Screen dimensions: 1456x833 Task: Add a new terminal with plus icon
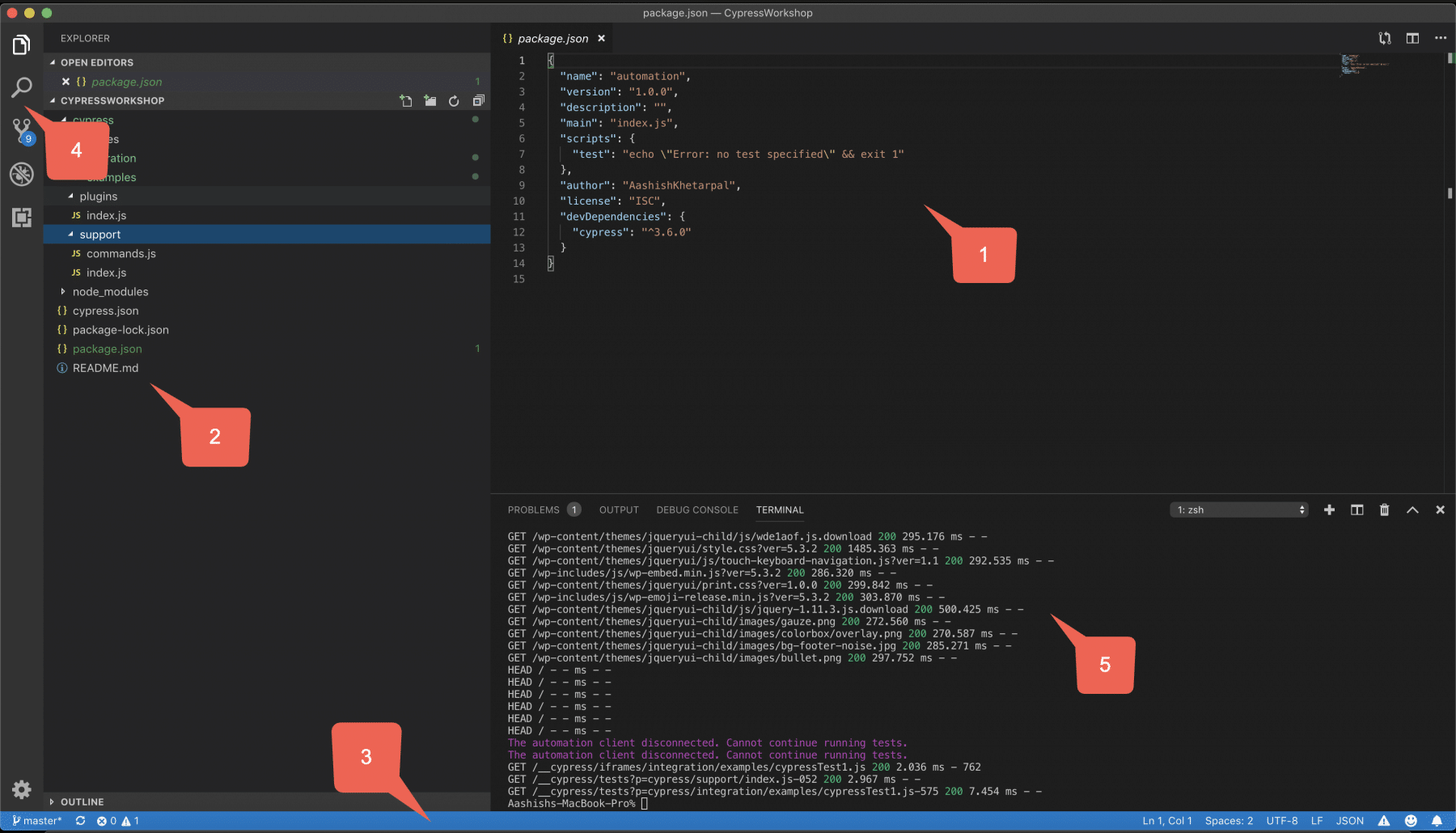(x=1329, y=510)
